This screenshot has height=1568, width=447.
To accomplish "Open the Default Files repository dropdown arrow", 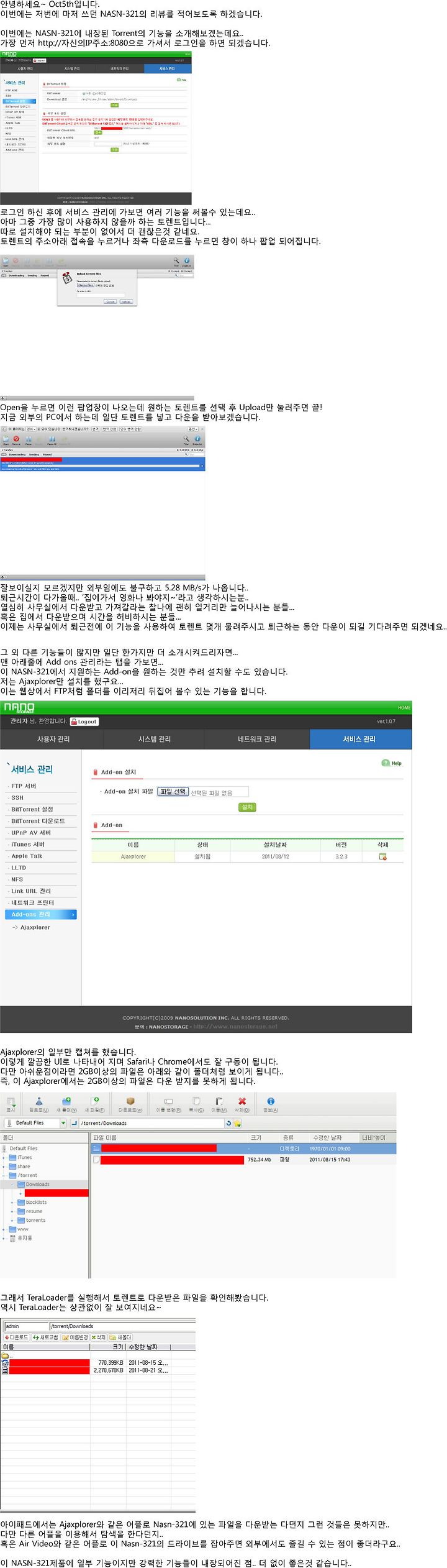I will coord(63,1123).
